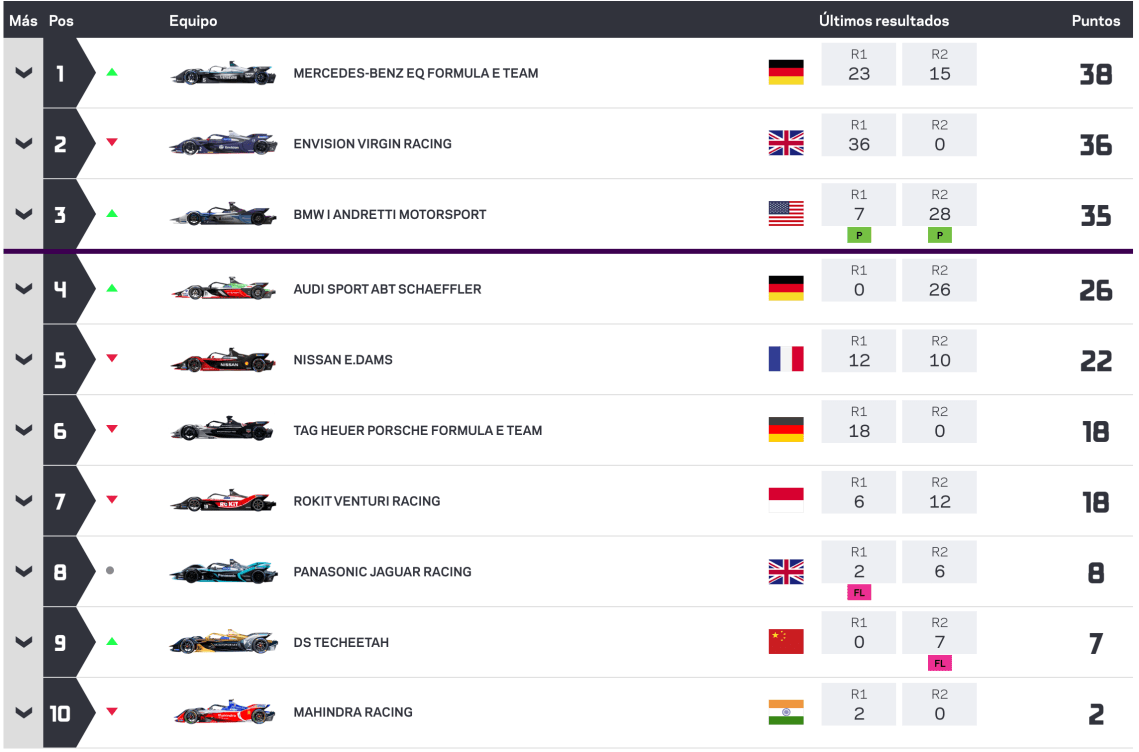This screenshot has height=752, width=1139.
Task: Expand the Panasonic Jaguar Racing row
Action: click(23, 572)
